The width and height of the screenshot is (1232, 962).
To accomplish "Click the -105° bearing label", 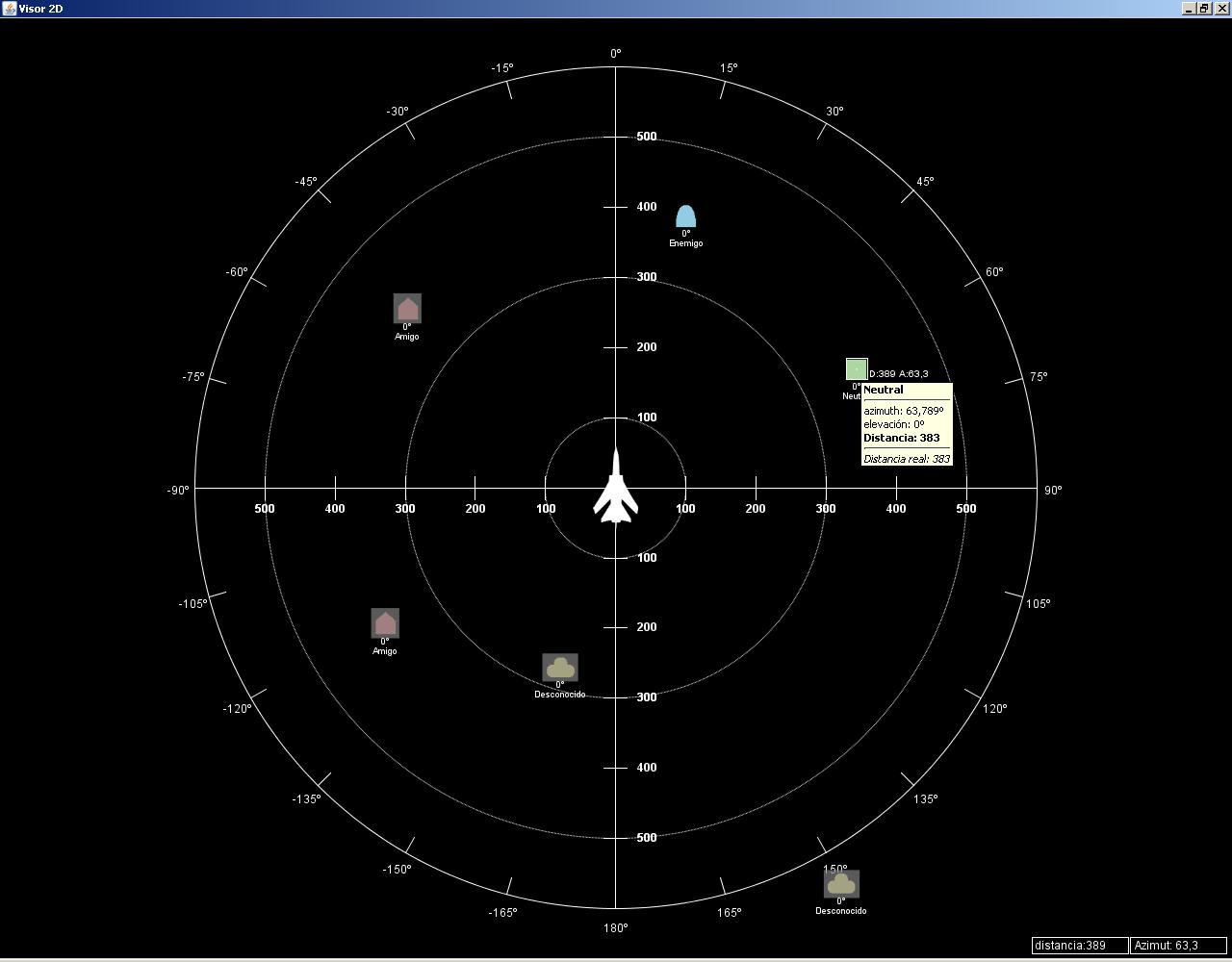I will [x=192, y=604].
